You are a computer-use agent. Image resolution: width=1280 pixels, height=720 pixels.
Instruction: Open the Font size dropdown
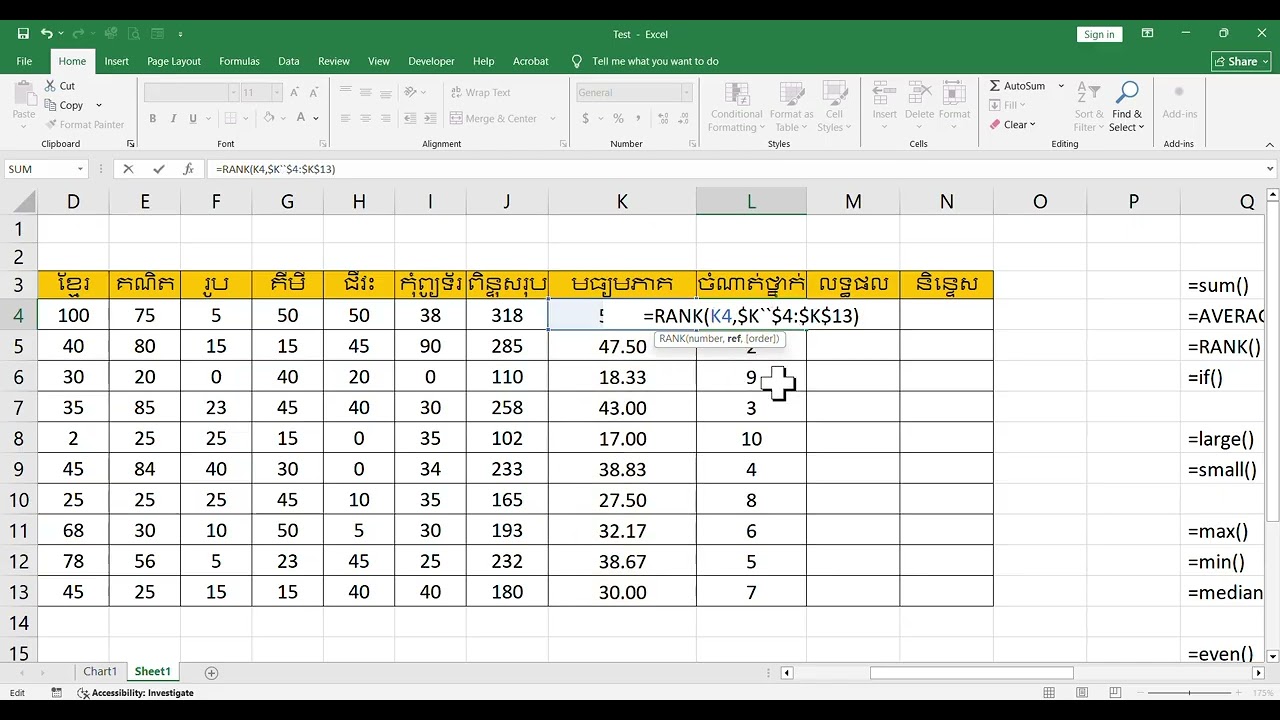click(275, 93)
